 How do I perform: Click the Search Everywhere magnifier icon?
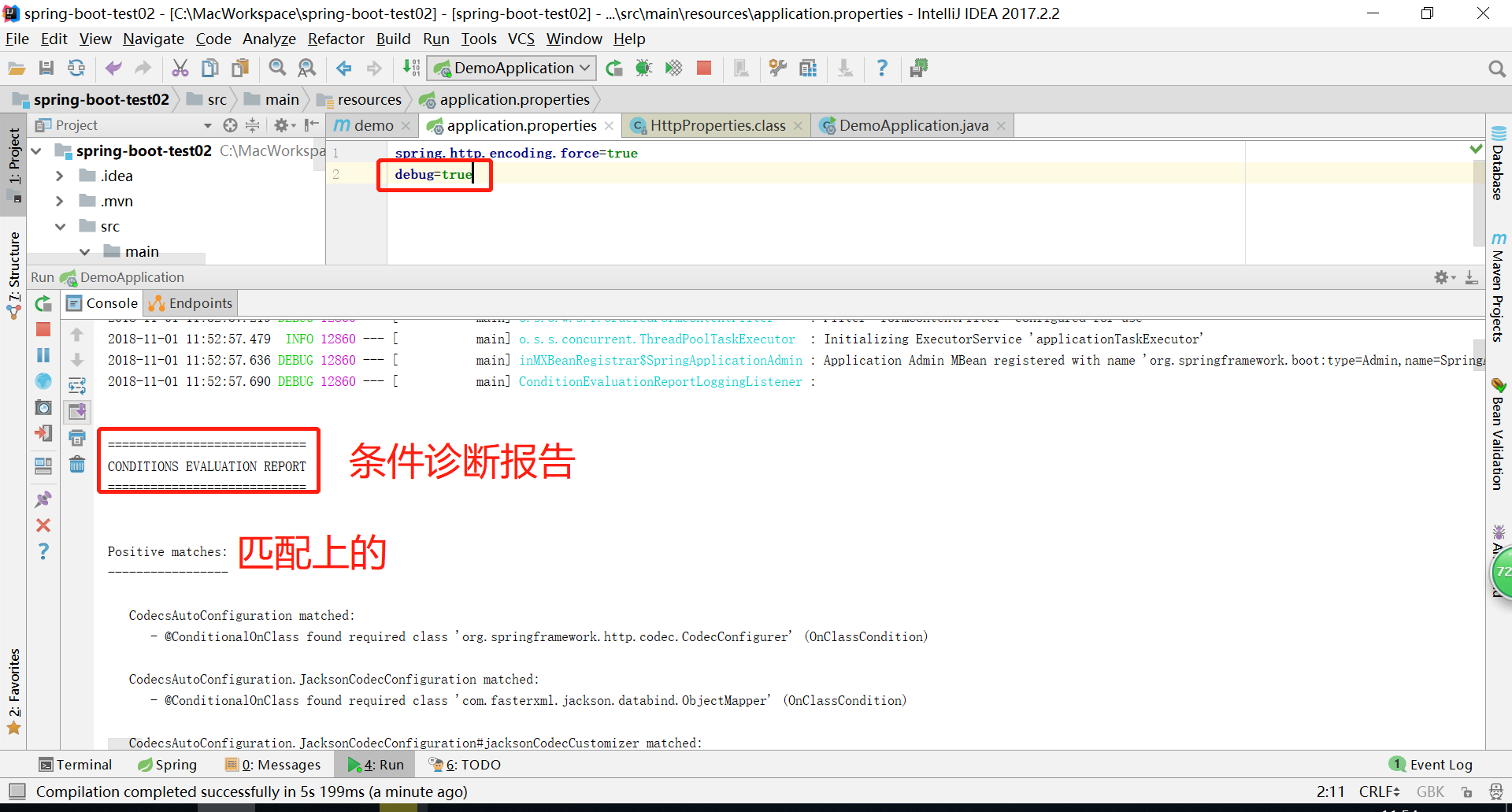click(x=1497, y=69)
